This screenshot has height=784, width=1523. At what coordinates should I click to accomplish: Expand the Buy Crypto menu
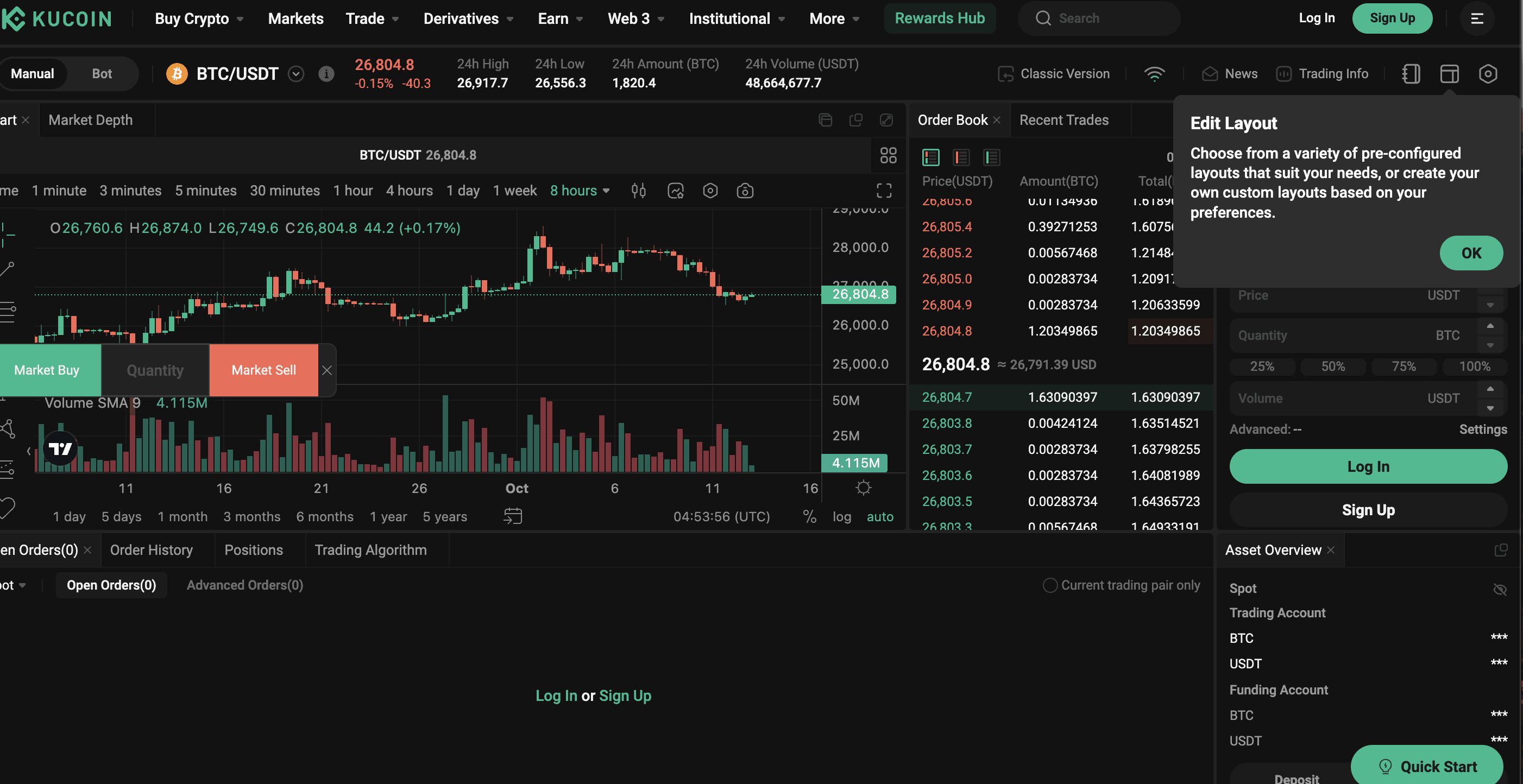click(x=199, y=19)
